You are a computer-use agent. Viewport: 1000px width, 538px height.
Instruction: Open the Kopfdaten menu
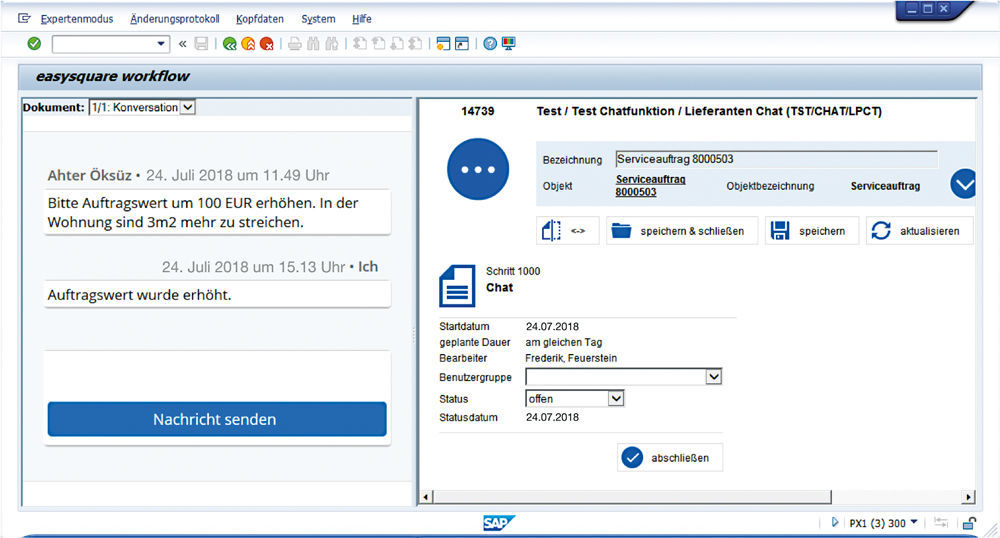[x=259, y=19]
